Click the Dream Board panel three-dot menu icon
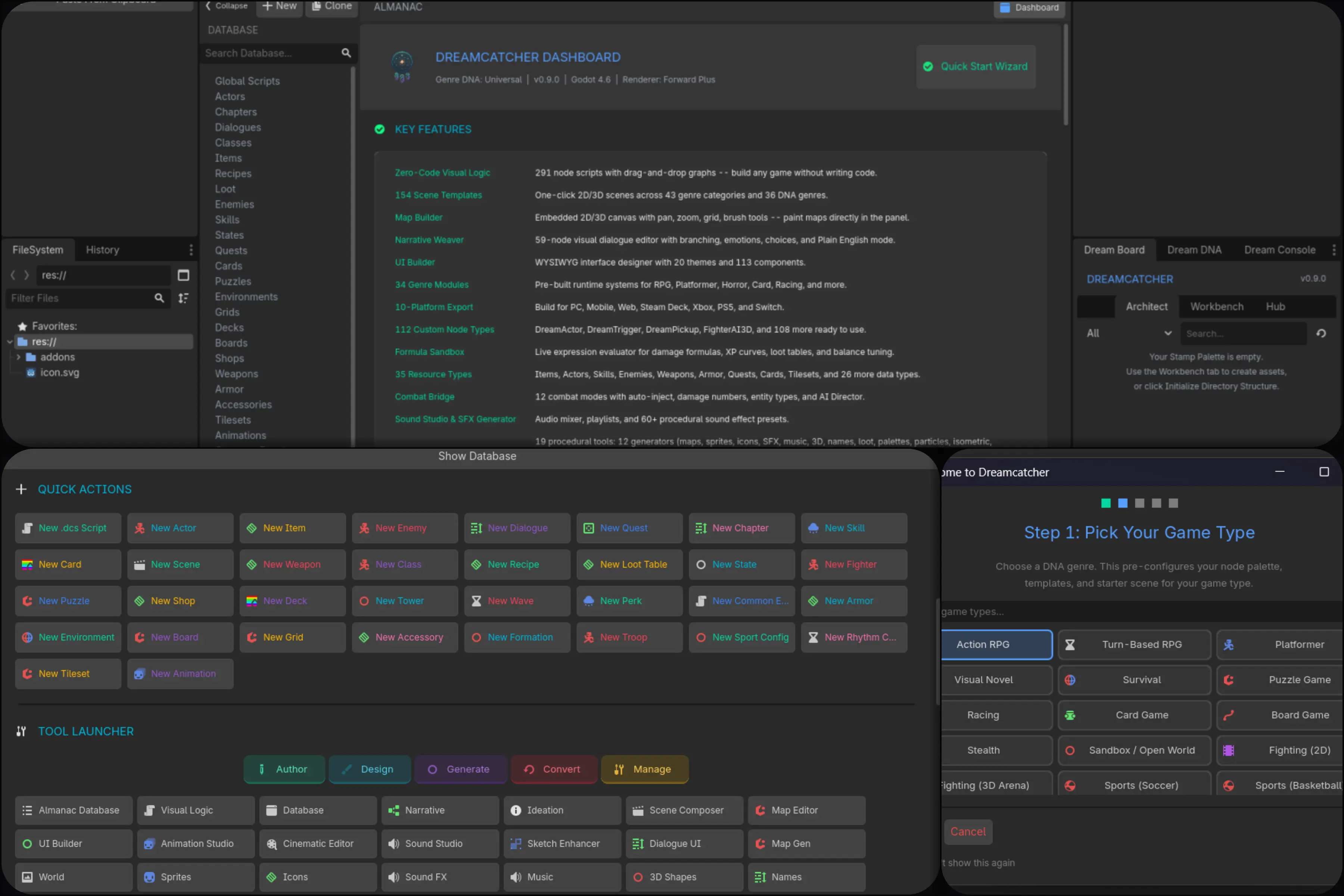This screenshot has height=896, width=1344. 1334,250
